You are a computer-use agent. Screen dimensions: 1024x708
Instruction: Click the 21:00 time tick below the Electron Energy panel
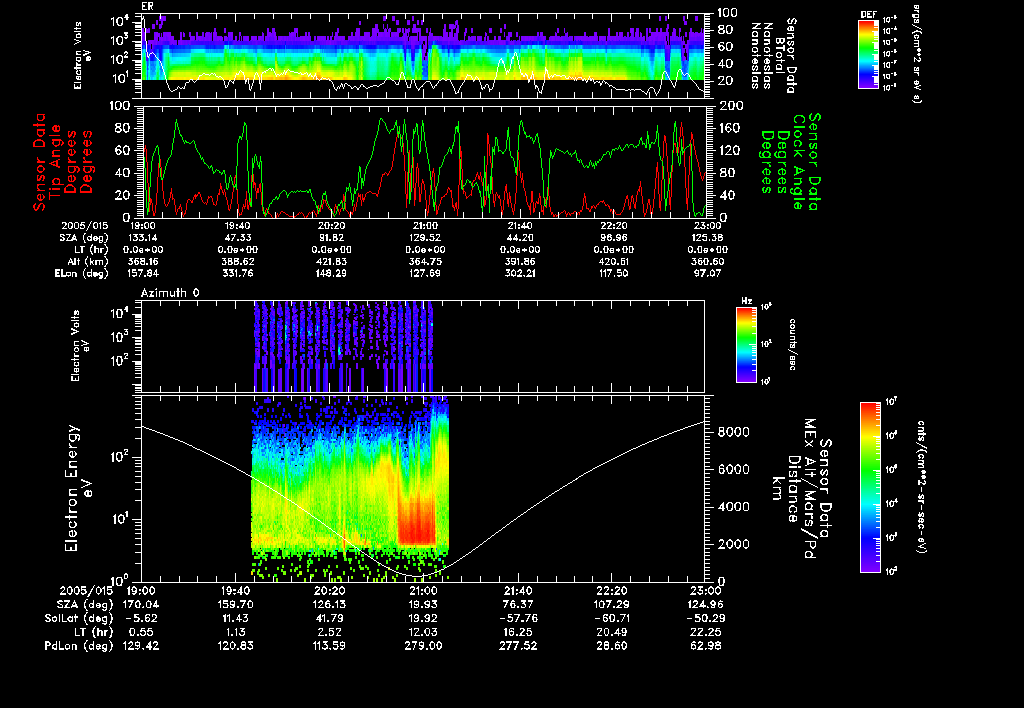click(423, 590)
